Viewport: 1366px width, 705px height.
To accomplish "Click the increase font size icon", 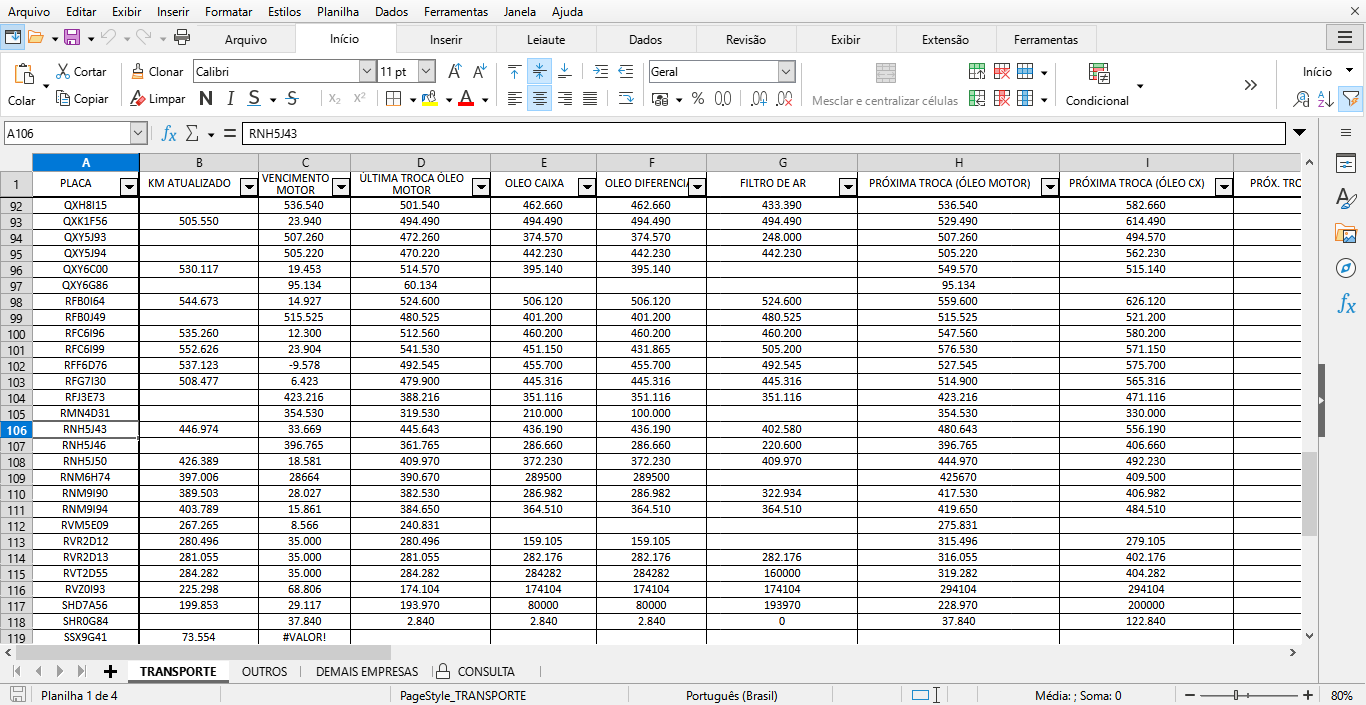I will (455, 72).
